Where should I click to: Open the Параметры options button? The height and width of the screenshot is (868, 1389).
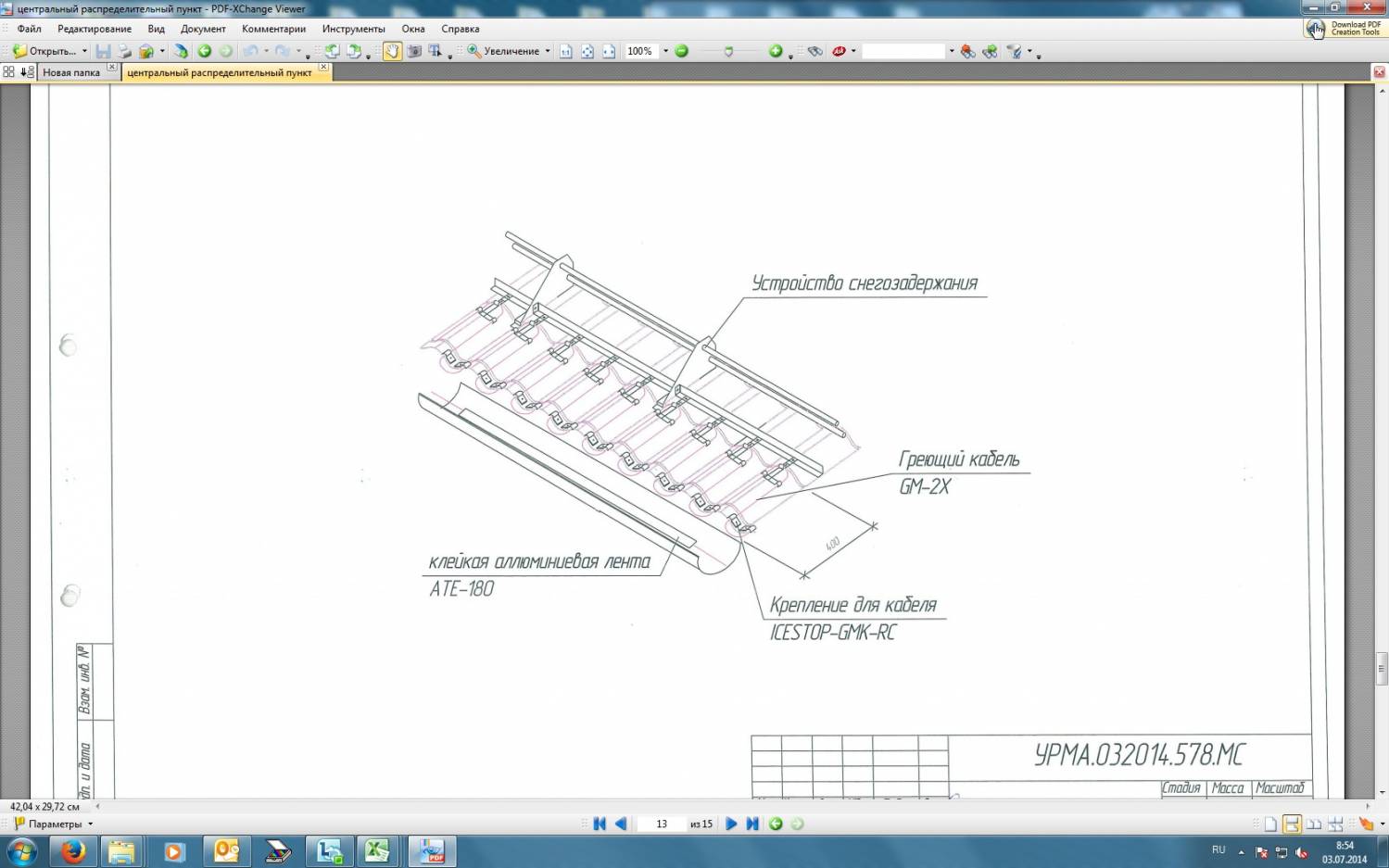tap(53, 824)
